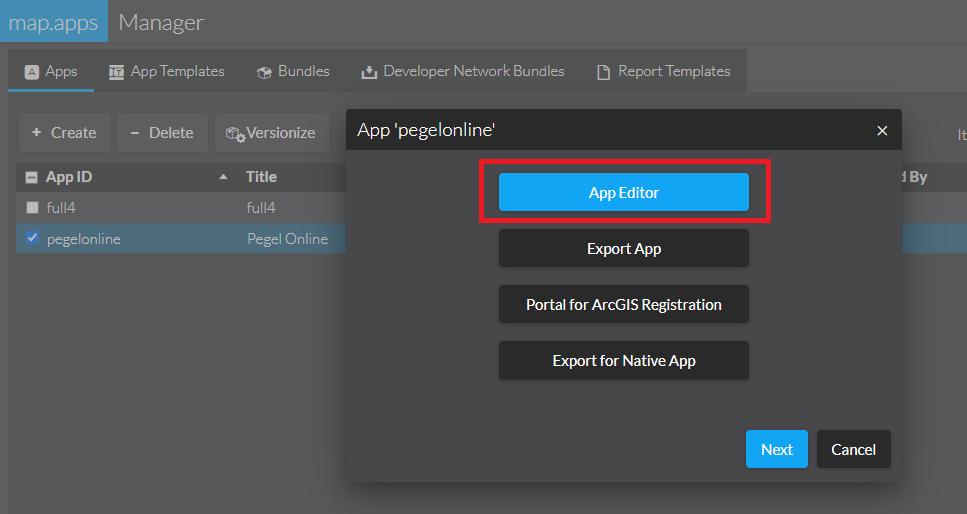Cancel the pegelonline app dialog
The height and width of the screenshot is (514, 967).
tap(853, 449)
